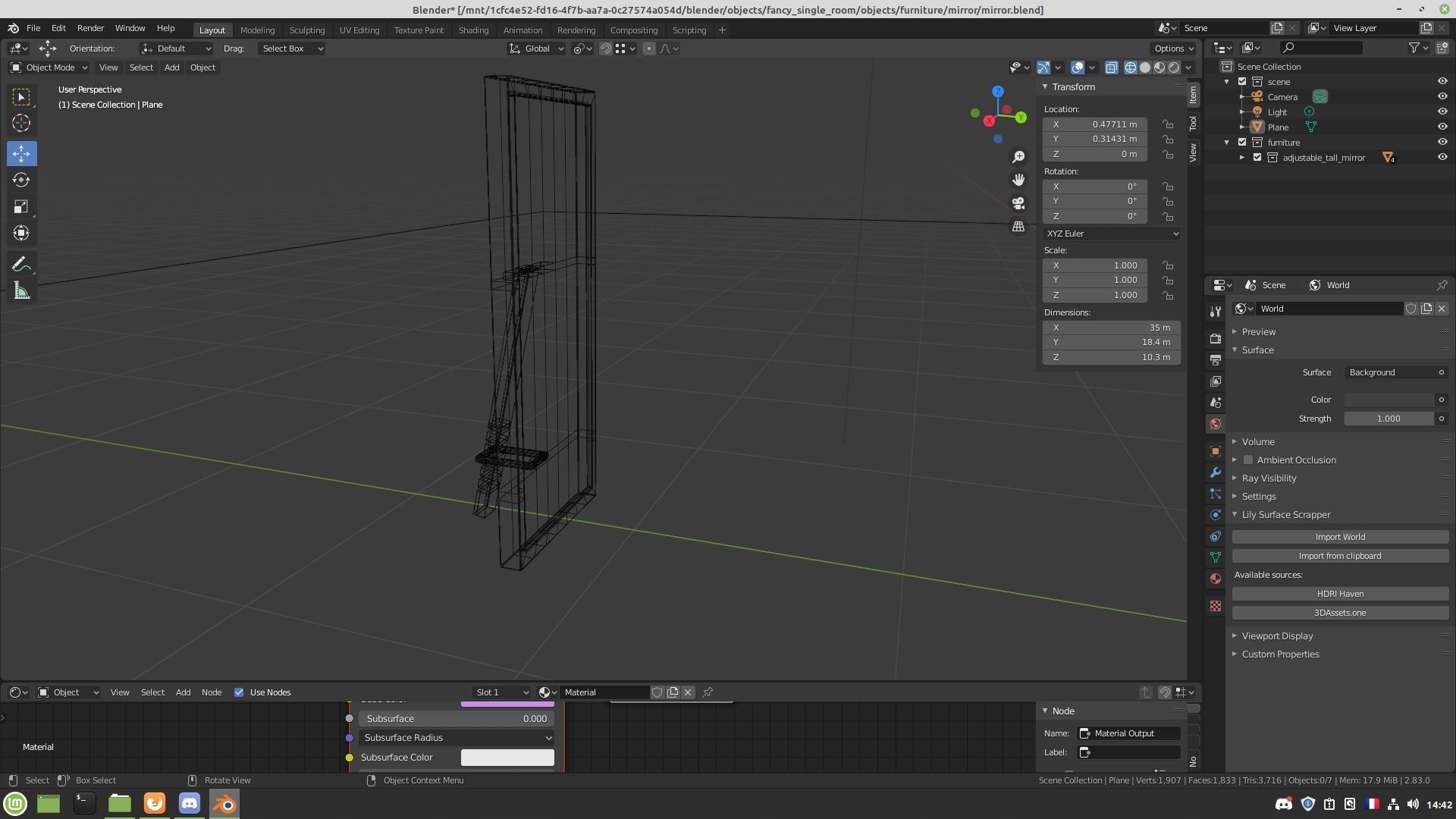Screen dimensions: 1456x819
Task: Switch orthographic/perspective grid icon
Action: [x=1018, y=227]
